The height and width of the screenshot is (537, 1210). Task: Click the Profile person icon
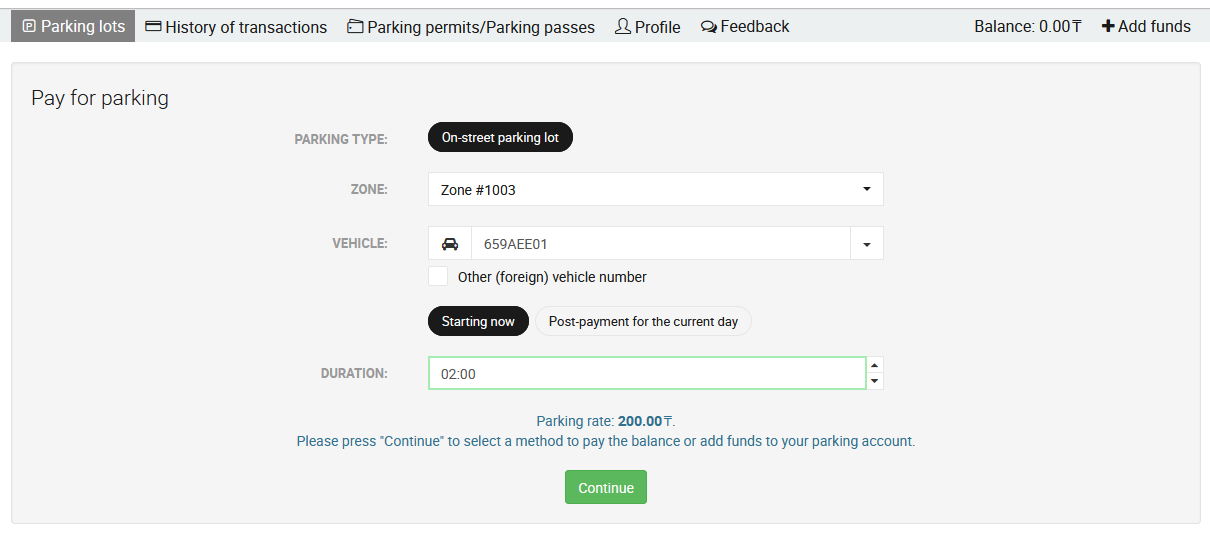tap(623, 27)
